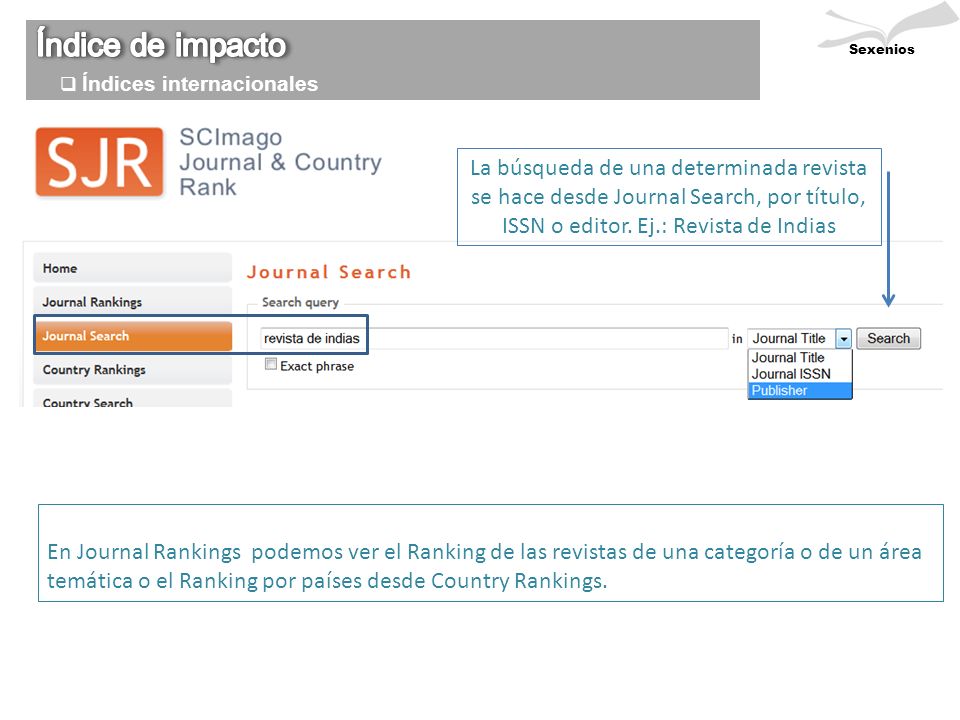Open Journal Rankings in the sidebar
The height and width of the screenshot is (720, 960).
point(133,302)
